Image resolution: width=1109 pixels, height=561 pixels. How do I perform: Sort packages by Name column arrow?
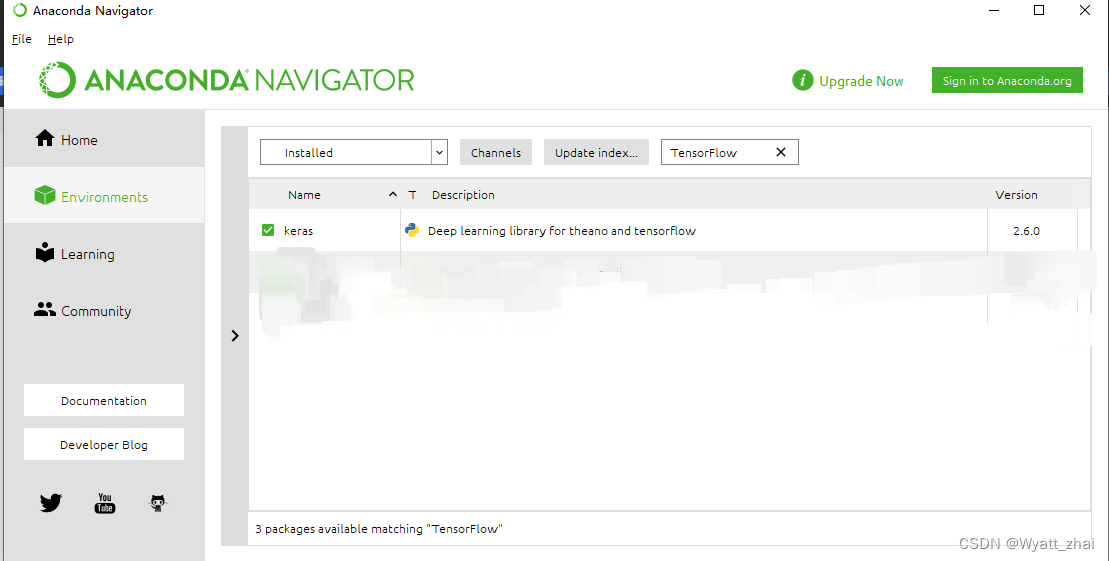click(x=393, y=195)
